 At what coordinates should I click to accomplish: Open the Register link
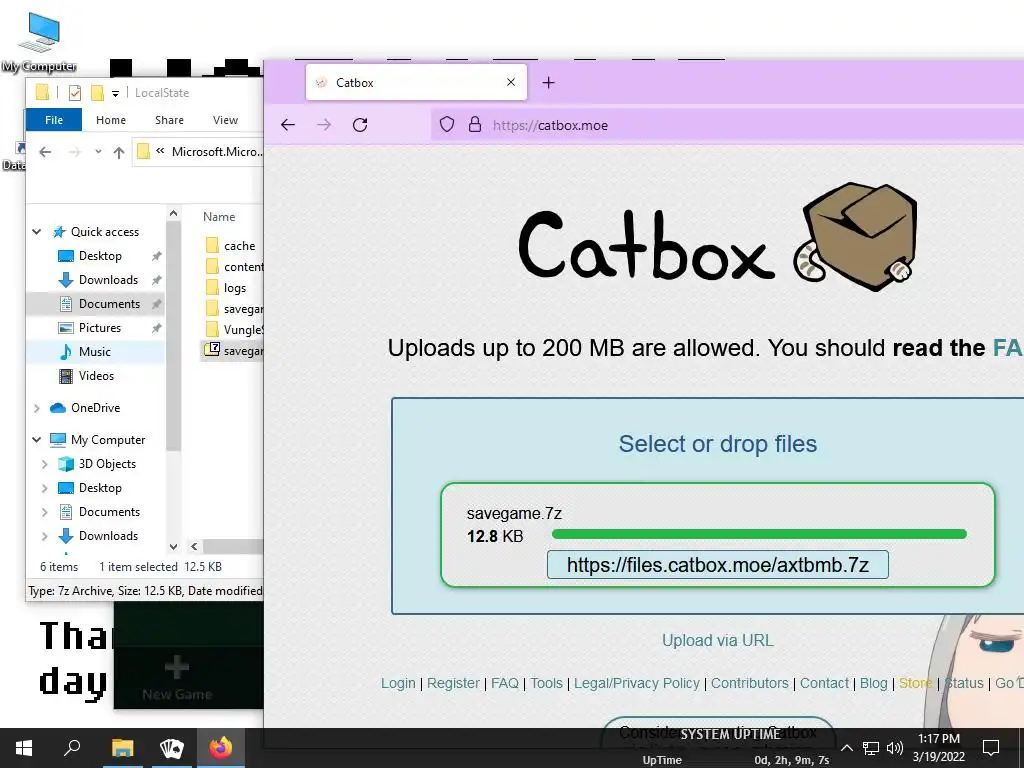click(453, 683)
